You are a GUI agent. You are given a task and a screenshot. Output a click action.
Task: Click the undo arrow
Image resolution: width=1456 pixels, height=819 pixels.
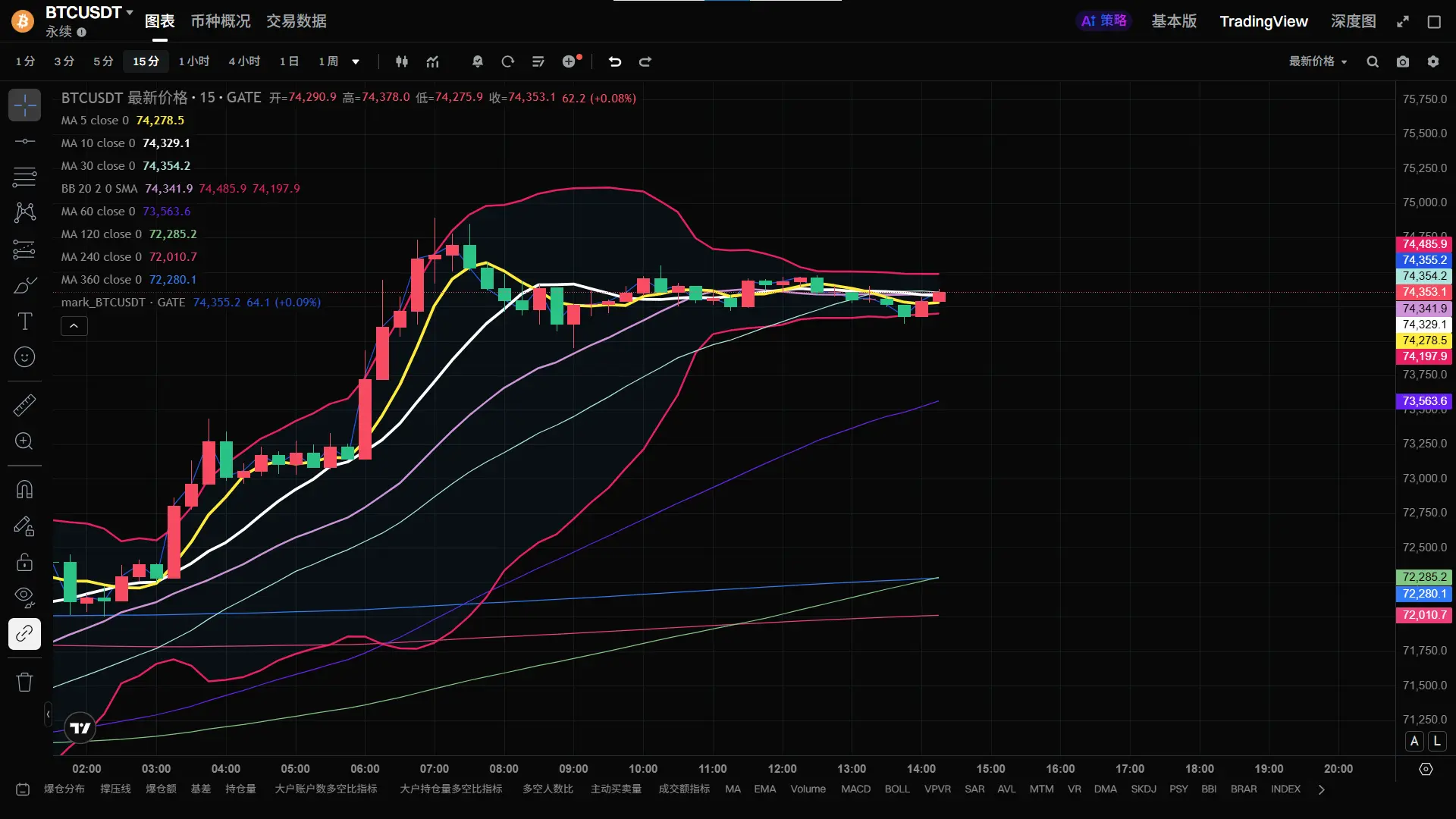click(615, 61)
